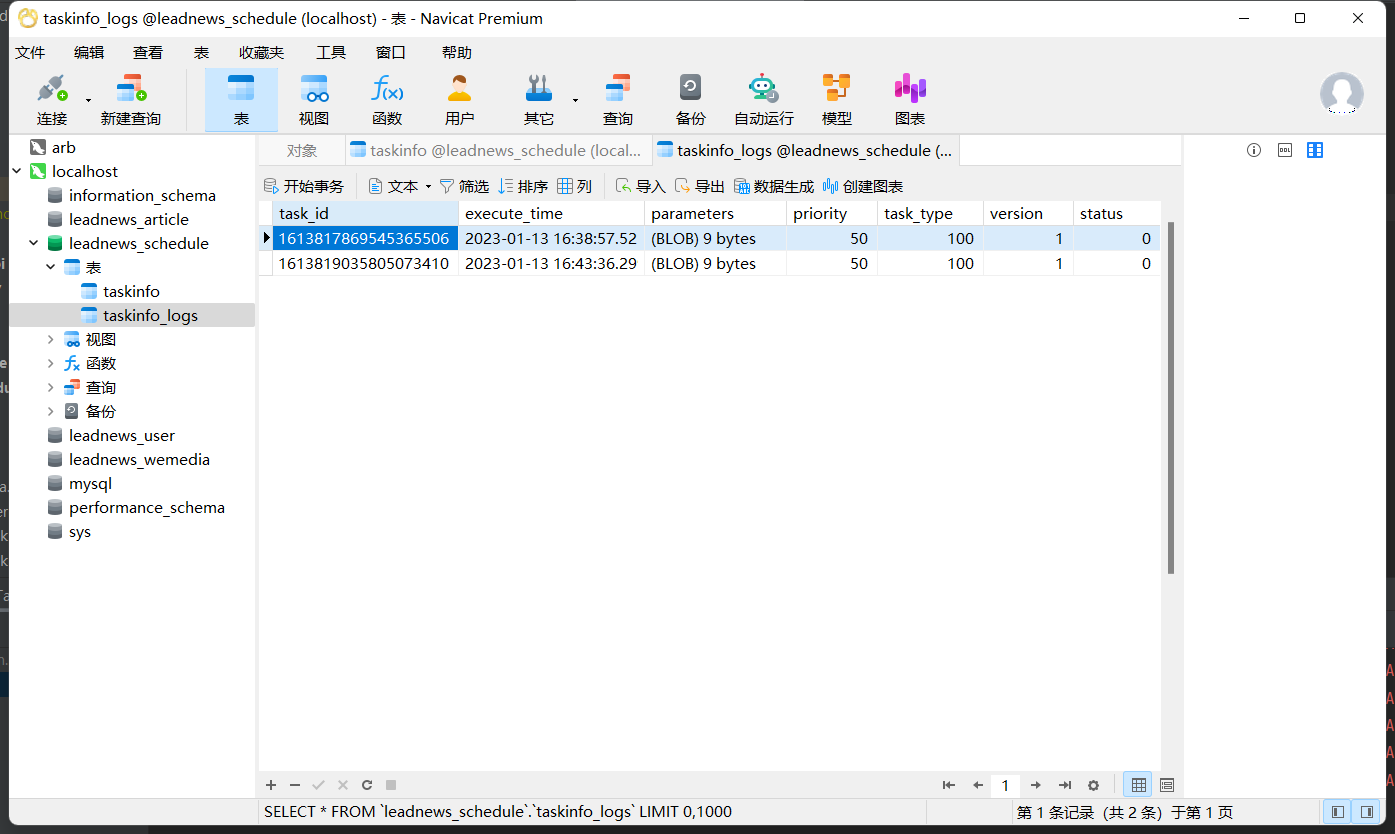
Task: Select the Table (表) toolbar icon
Action: 241,99
